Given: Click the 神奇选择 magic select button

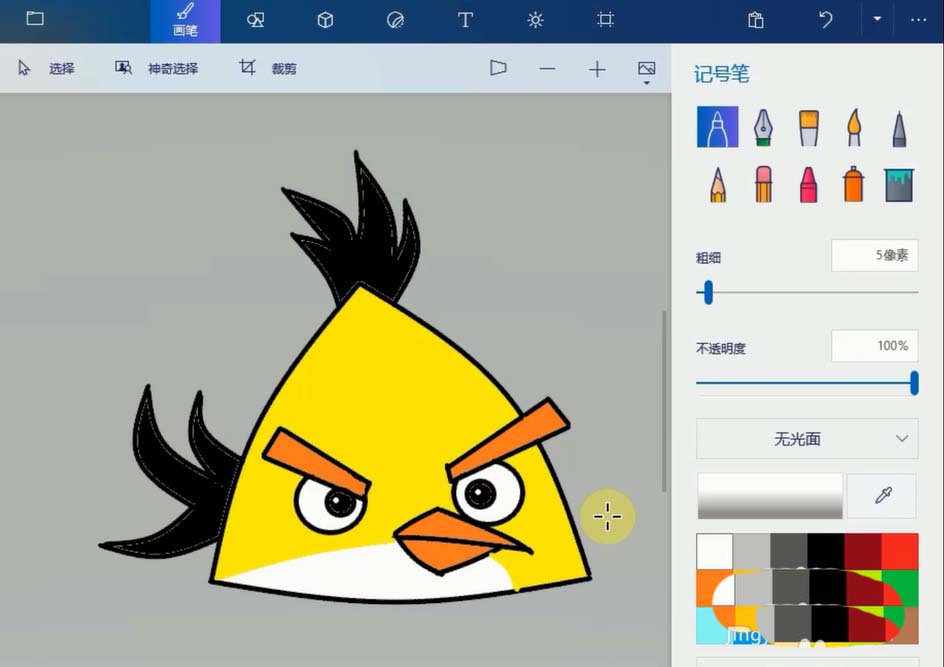Looking at the screenshot, I should (157, 68).
